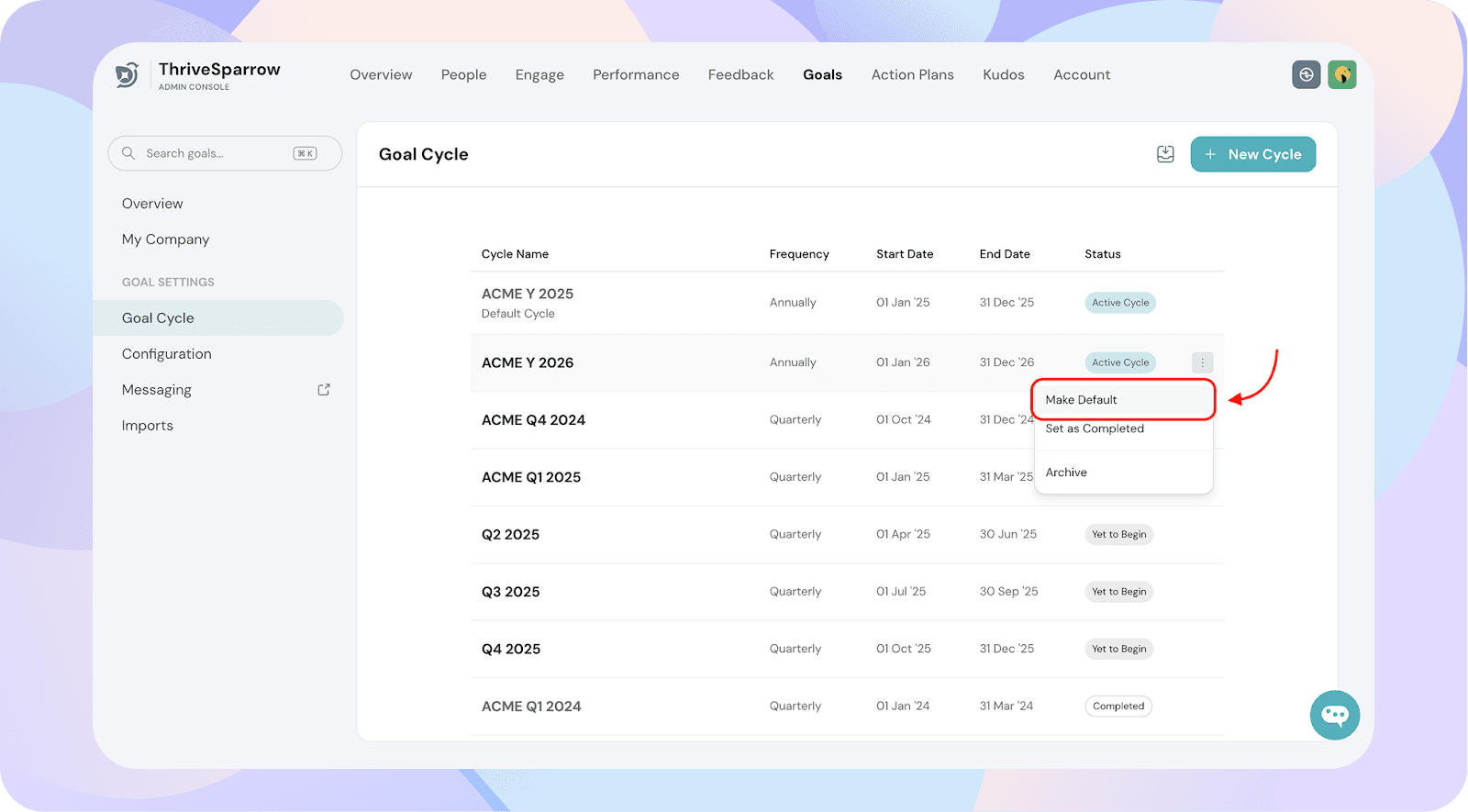Viewport: 1468px width, 812px height.
Task: Click the New Cycle button
Action: click(x=1252, y=154)
